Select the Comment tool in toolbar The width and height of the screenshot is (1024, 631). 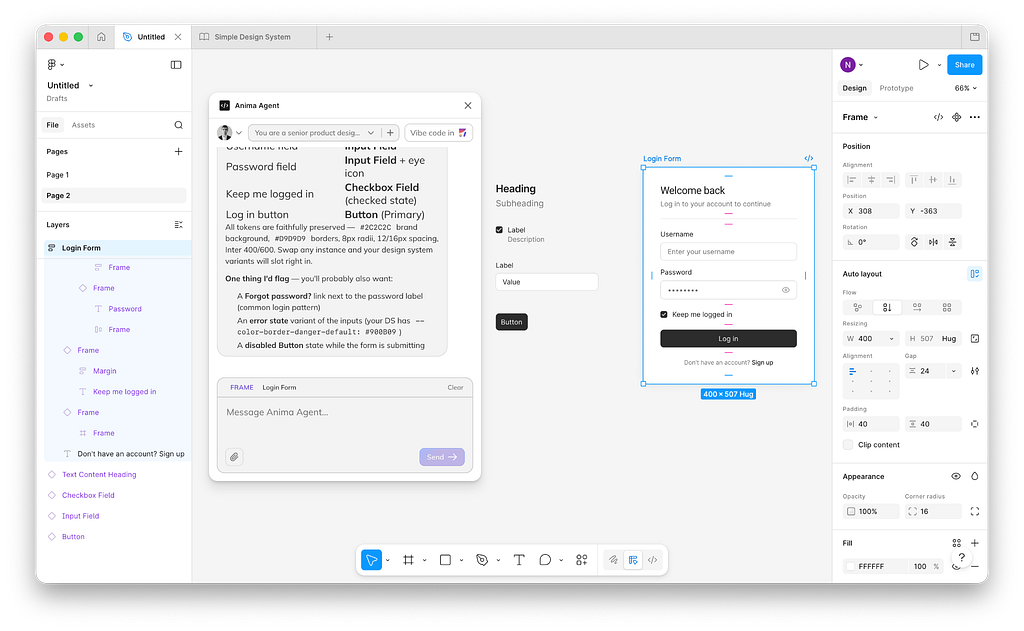click(x=545, y=560)
